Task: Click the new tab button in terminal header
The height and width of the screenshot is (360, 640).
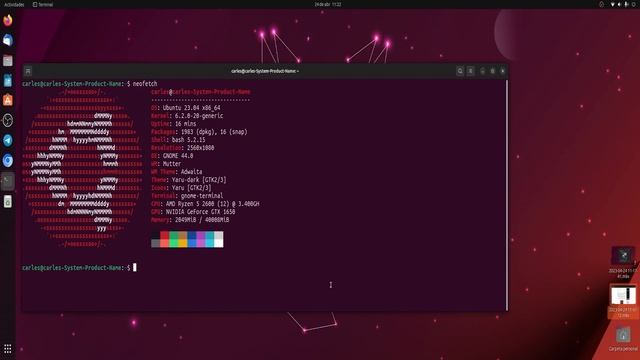Action: coord(28,71)
